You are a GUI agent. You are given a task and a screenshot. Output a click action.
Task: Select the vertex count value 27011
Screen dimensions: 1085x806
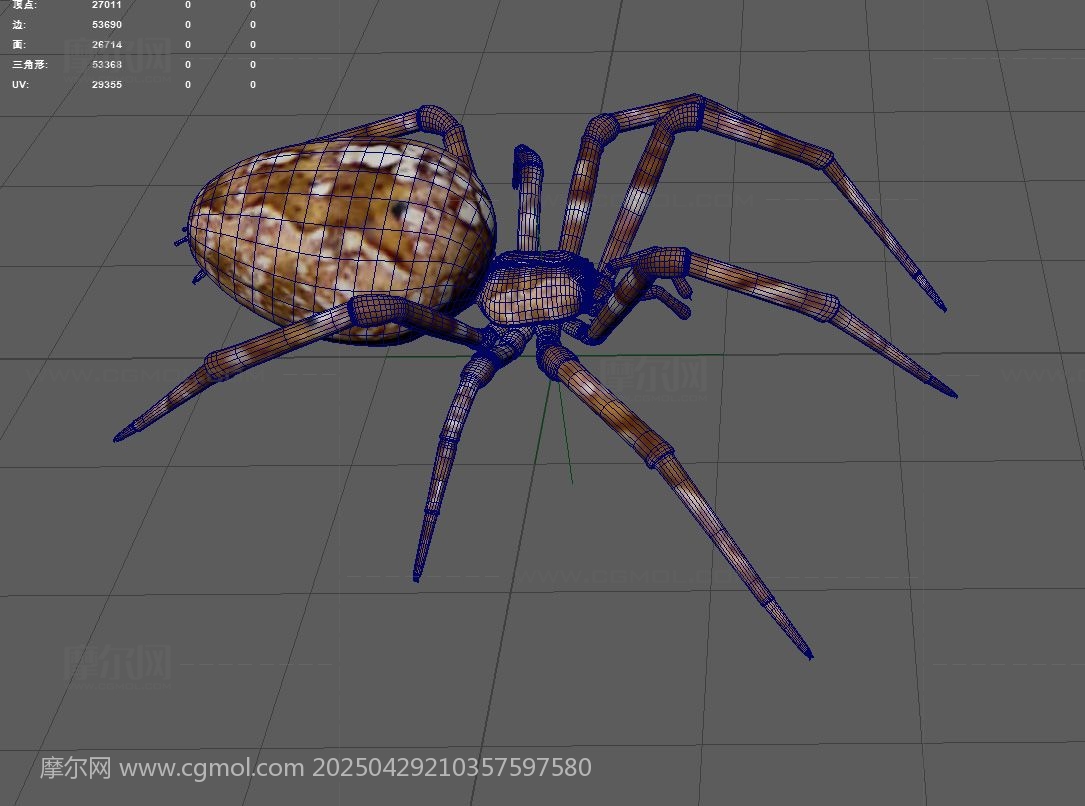click(107, 5)
